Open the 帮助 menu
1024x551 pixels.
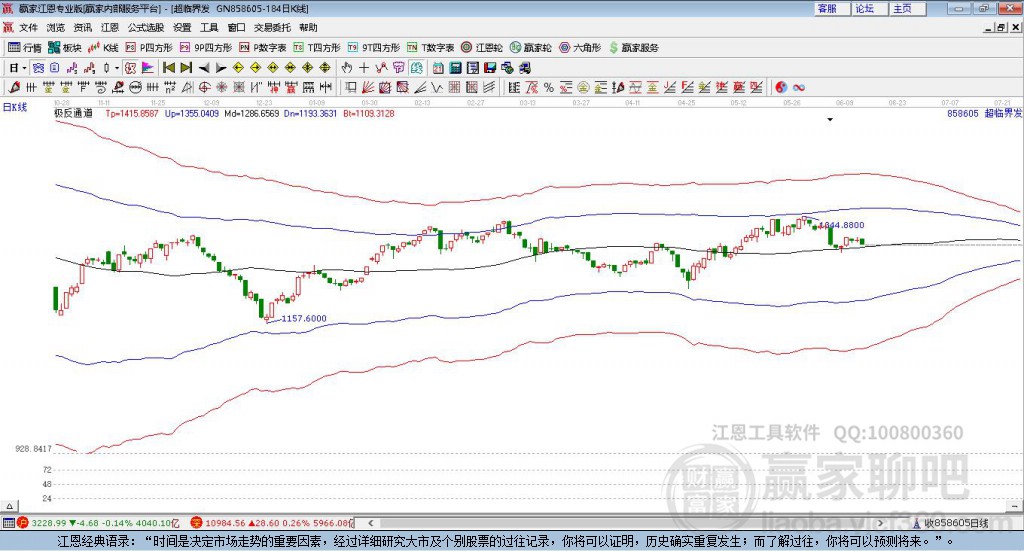tap(308, 27)
